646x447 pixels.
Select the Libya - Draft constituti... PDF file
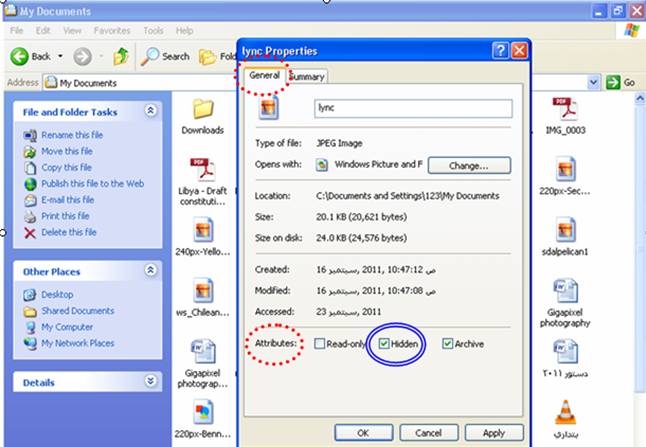tap(203, 181)
